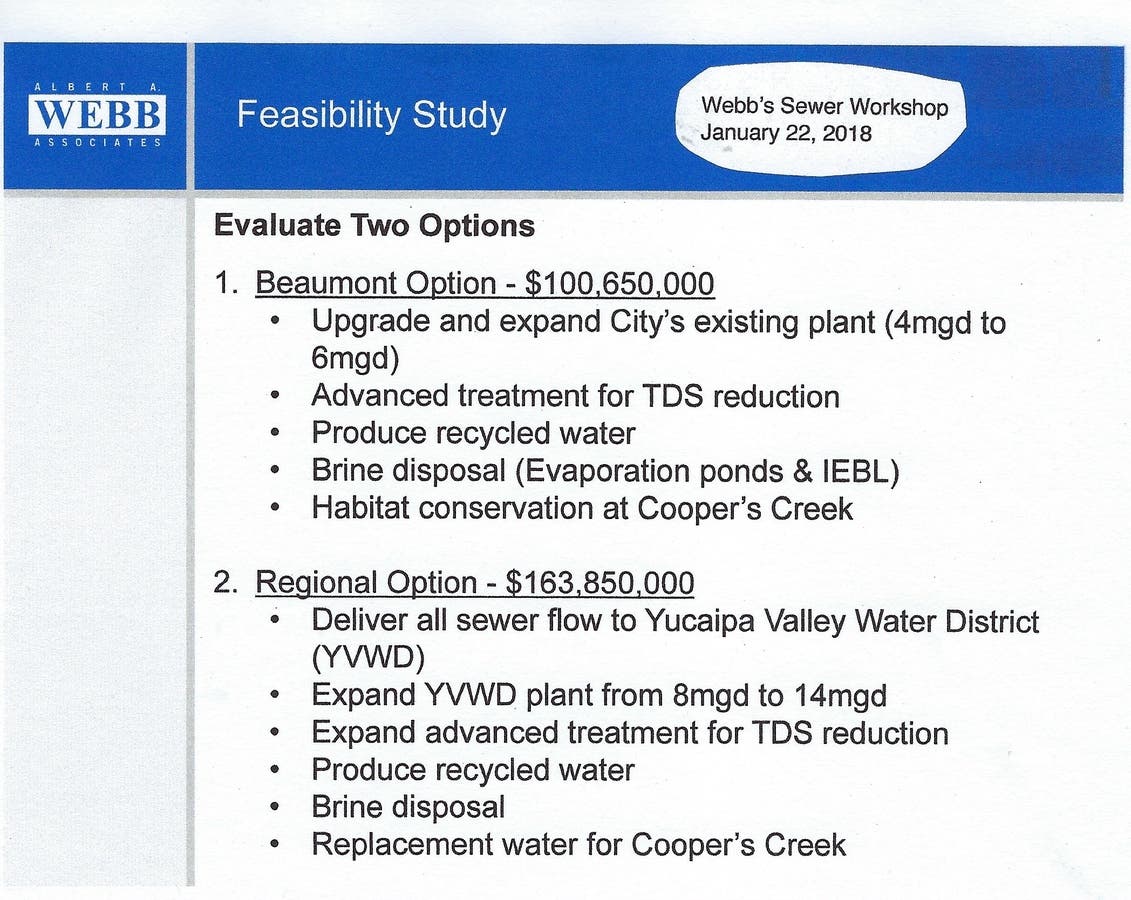
Task: Select Replacement water for Cooper's Creek line
Action: tap(578, 845)
